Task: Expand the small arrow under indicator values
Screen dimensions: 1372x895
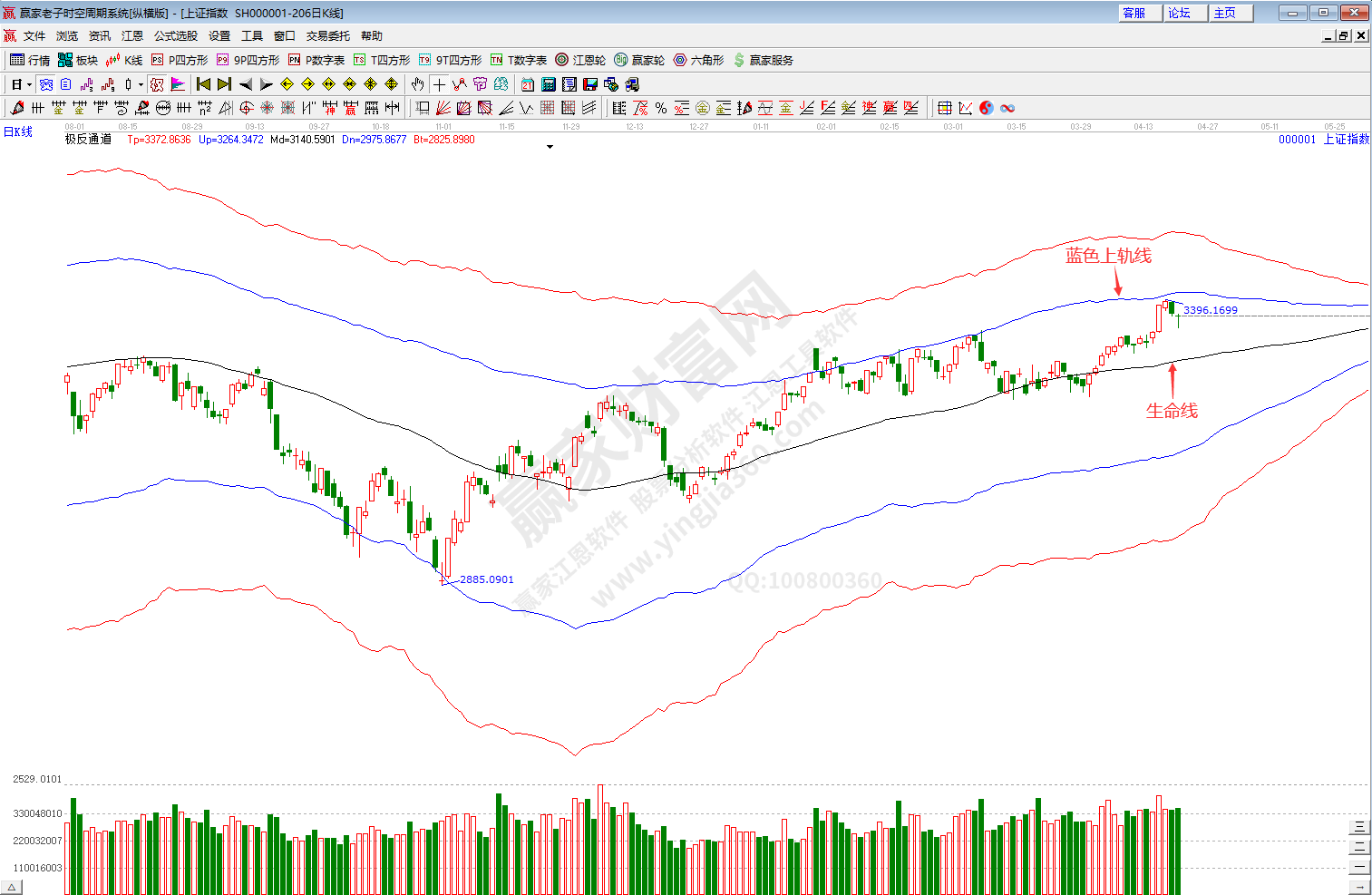Action: click(x=550, y=147)
